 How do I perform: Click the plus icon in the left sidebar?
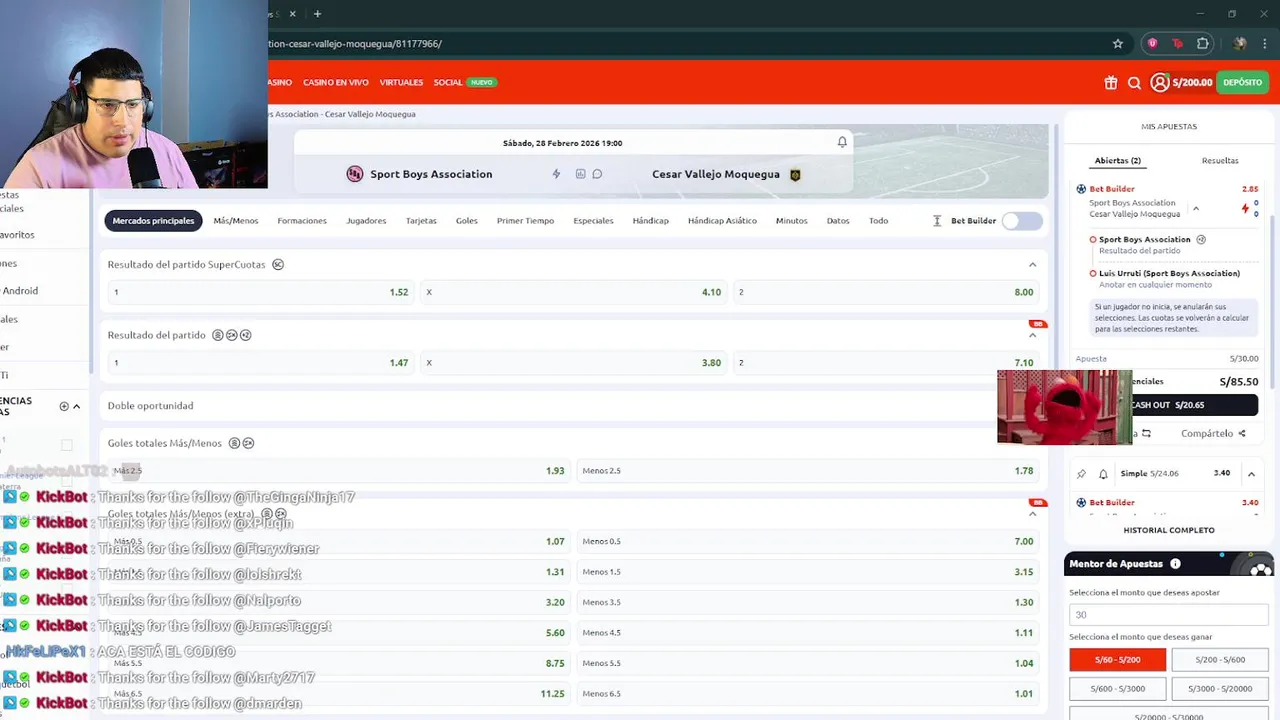point(64,406)
